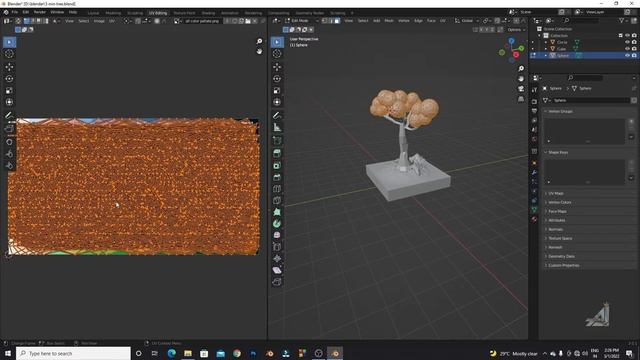Select the 3D viewport Scale tool
Screen dimensions: 640x360
(x=277, y=91)
